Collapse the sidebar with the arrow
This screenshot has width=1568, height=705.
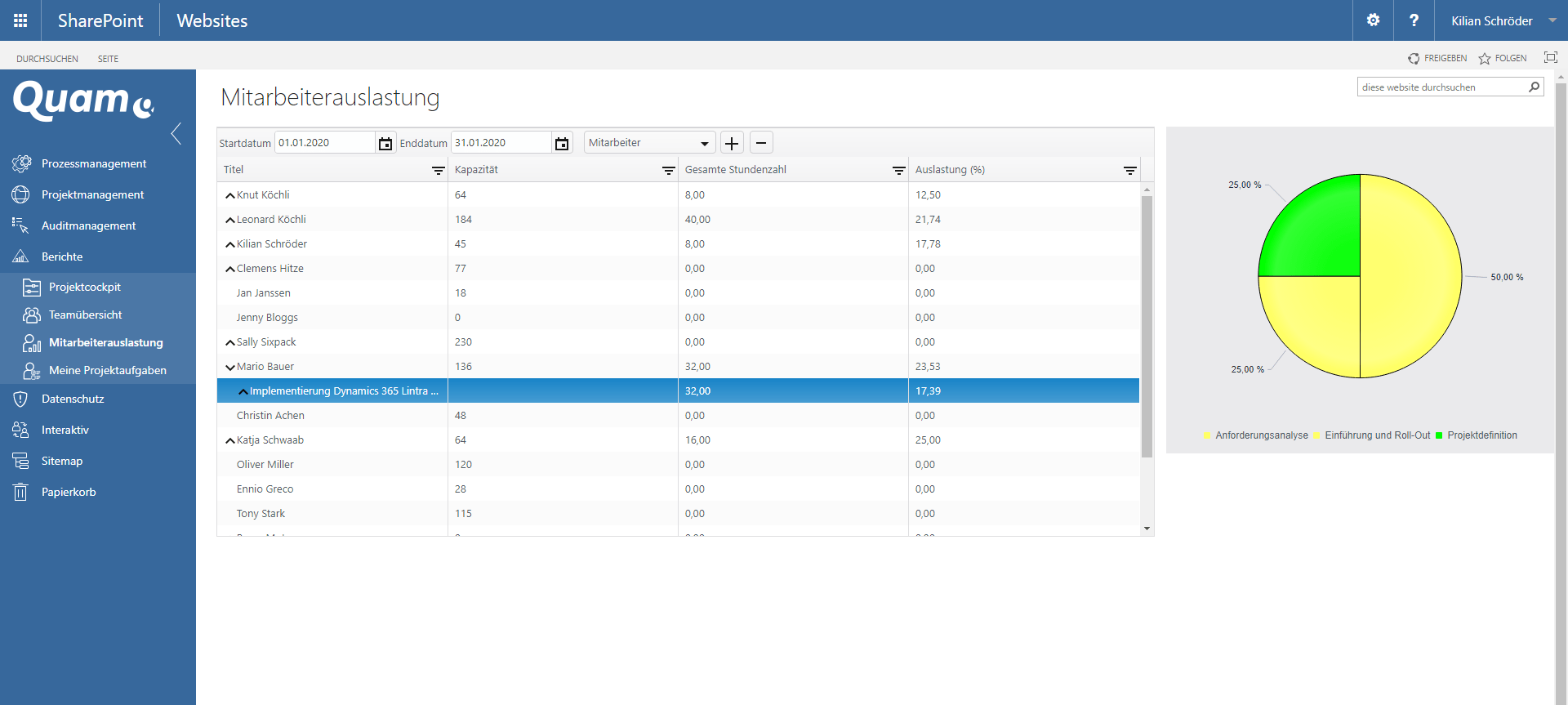[x=176, y=133]
